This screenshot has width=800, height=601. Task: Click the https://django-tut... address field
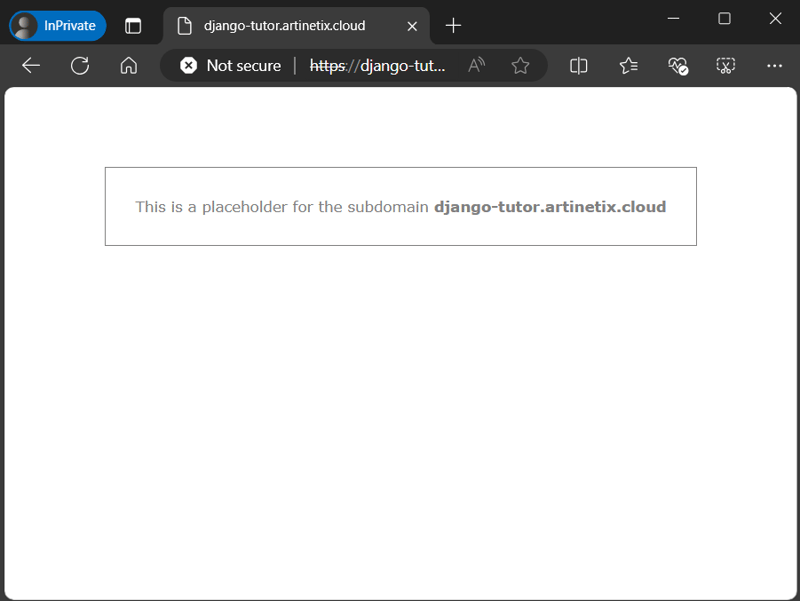tap(378, 65)
